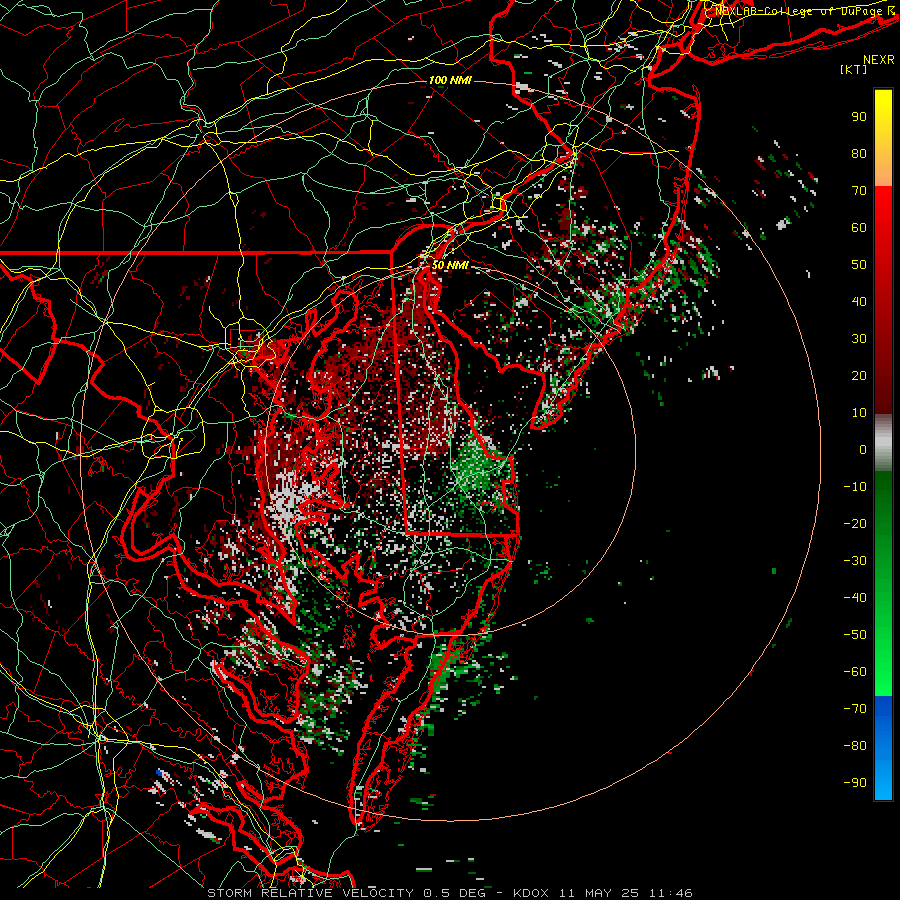Viewport: 900px width, 900px height.
Task: Click the yellow top segment of color bar
Action: pyautogui.click(x=883, y=138)
